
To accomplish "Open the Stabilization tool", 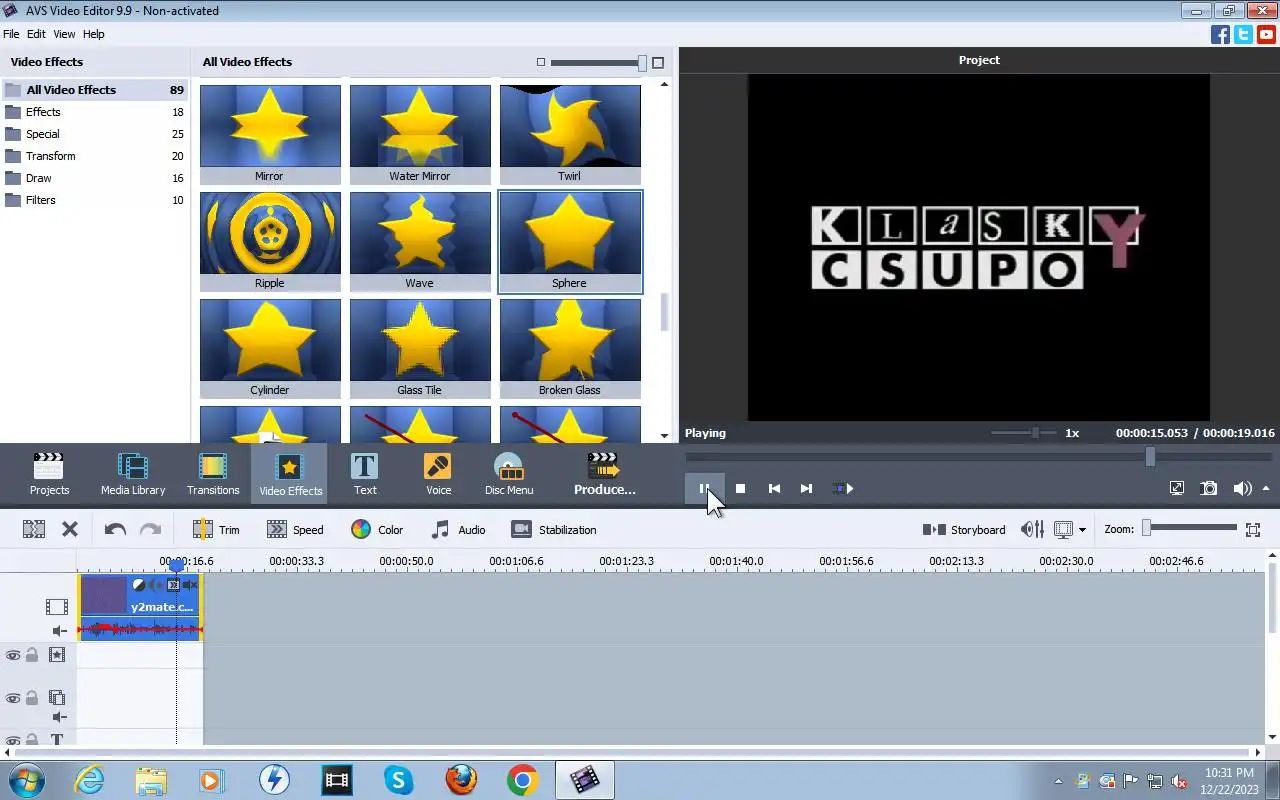I will (x=554, y=530).
